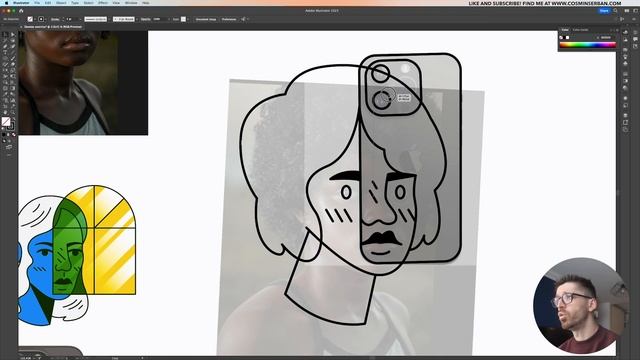Select the Eyedropper tool
Viewport: 640px width, 360px height.
tap(5, 94)
